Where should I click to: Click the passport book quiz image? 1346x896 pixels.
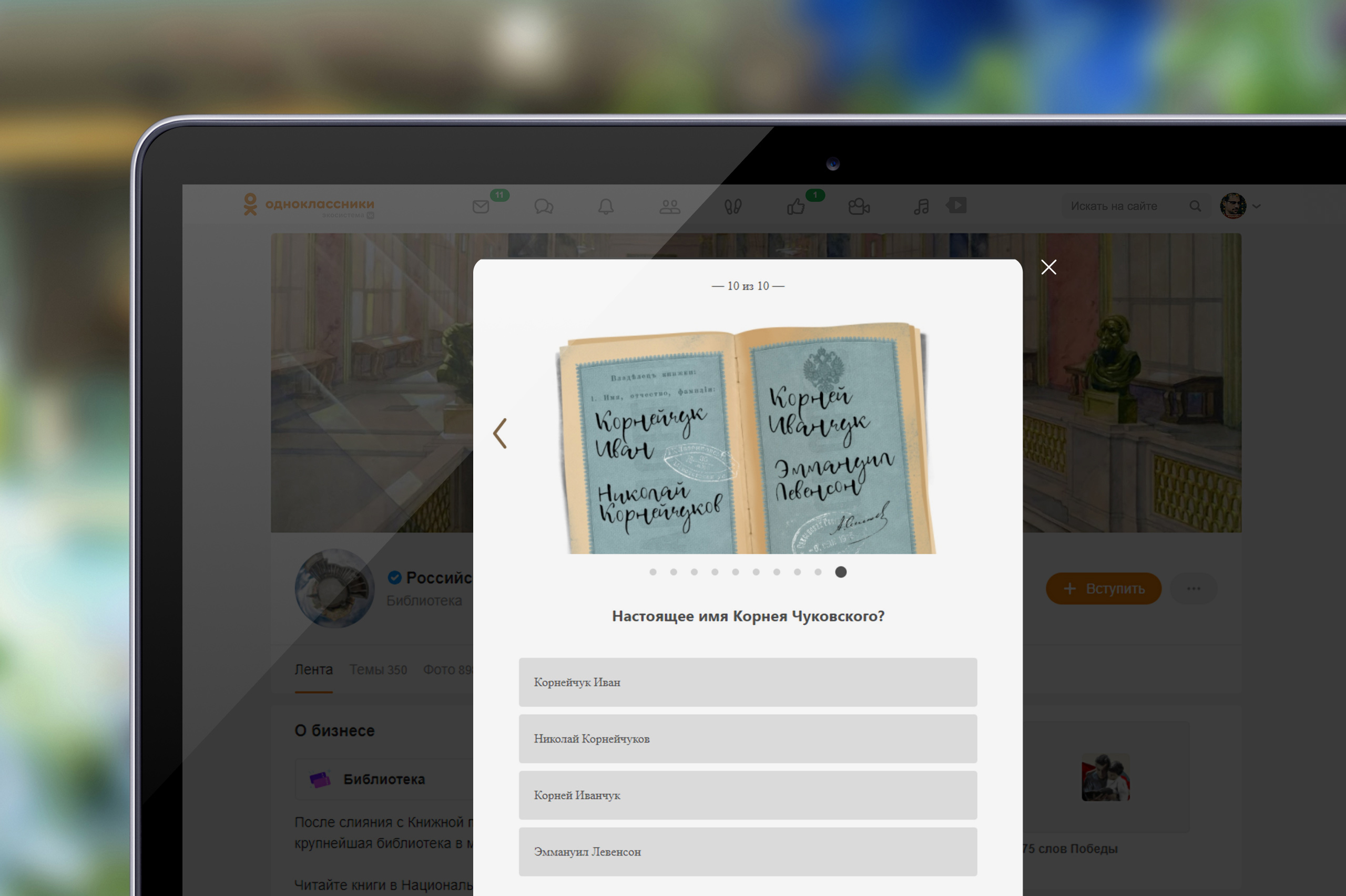746,439
